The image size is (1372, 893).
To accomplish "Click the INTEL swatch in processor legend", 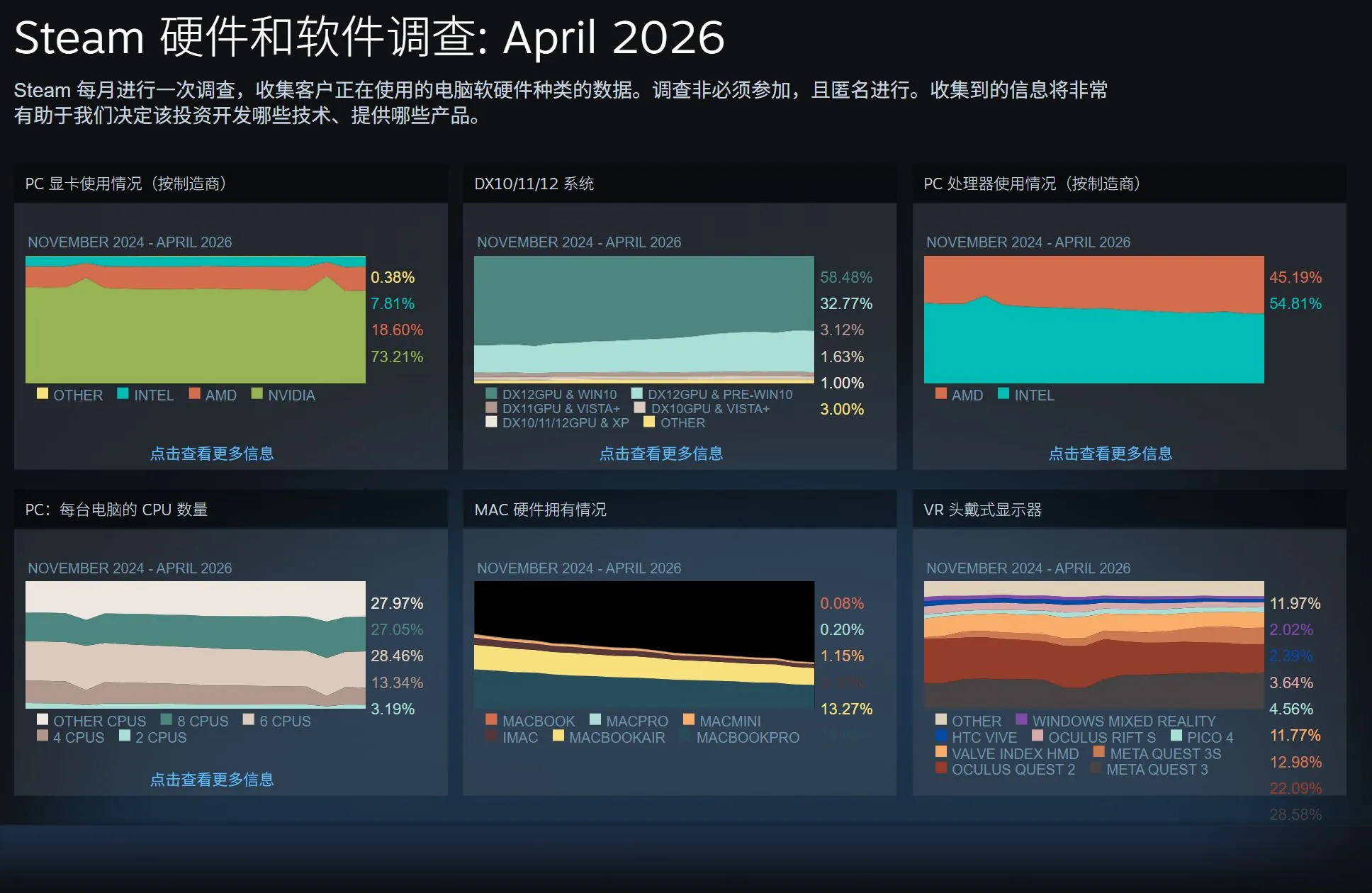I will (1003, 393).
